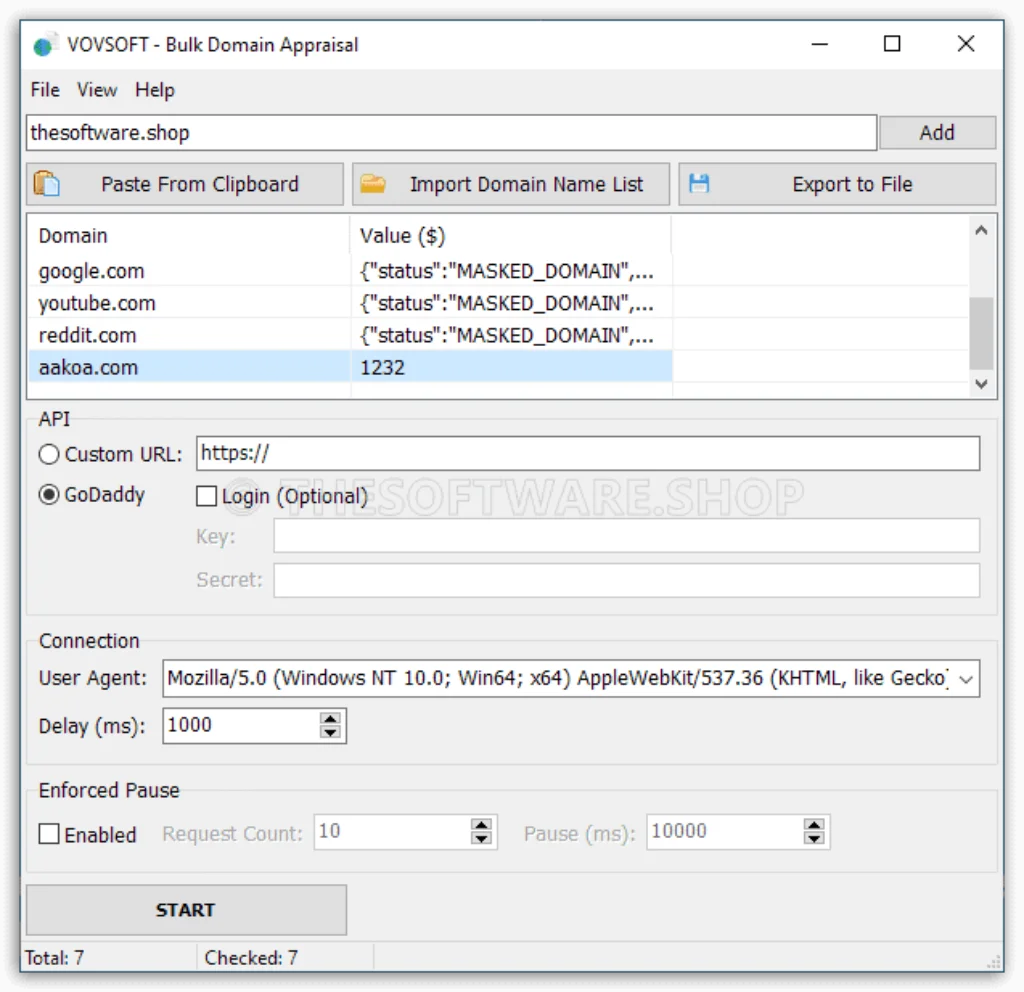Screen dimensions: 1024x992
Task: Click domain list scrollbar down arrow
Action: point(981,384)
